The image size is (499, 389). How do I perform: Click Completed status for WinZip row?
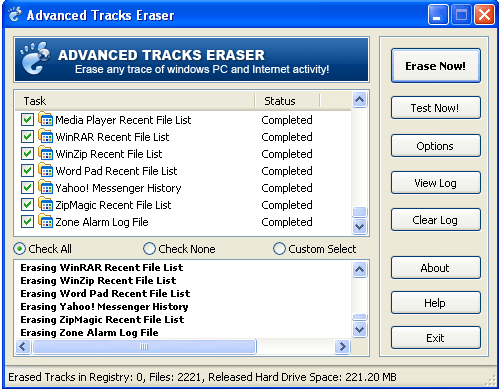point(287,154)
